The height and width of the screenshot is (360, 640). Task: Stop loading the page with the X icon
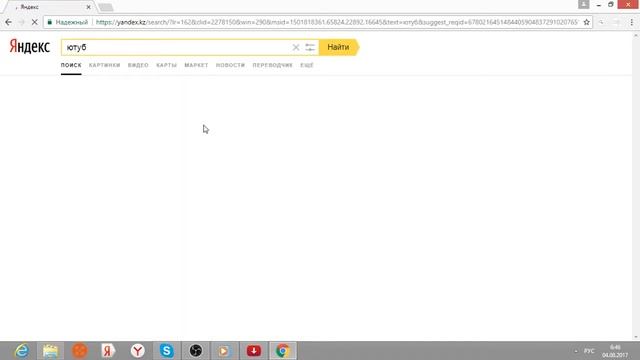point(34,22)
